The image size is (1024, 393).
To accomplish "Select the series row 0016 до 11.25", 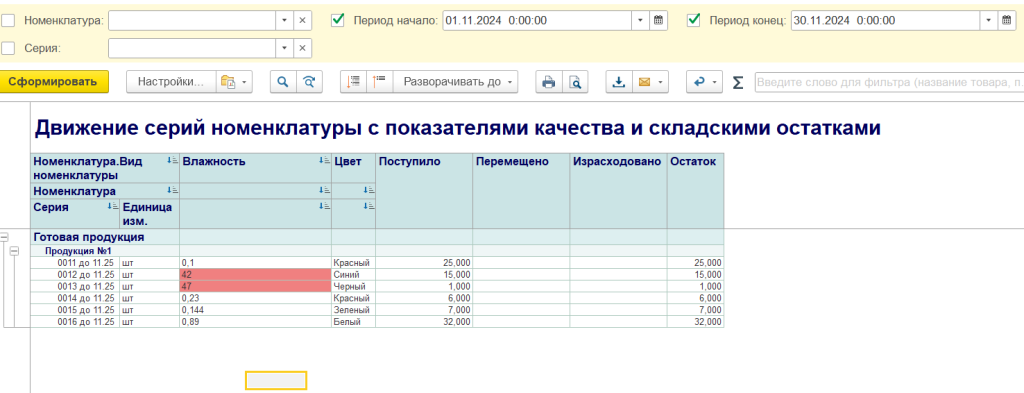I will point(377,322).
